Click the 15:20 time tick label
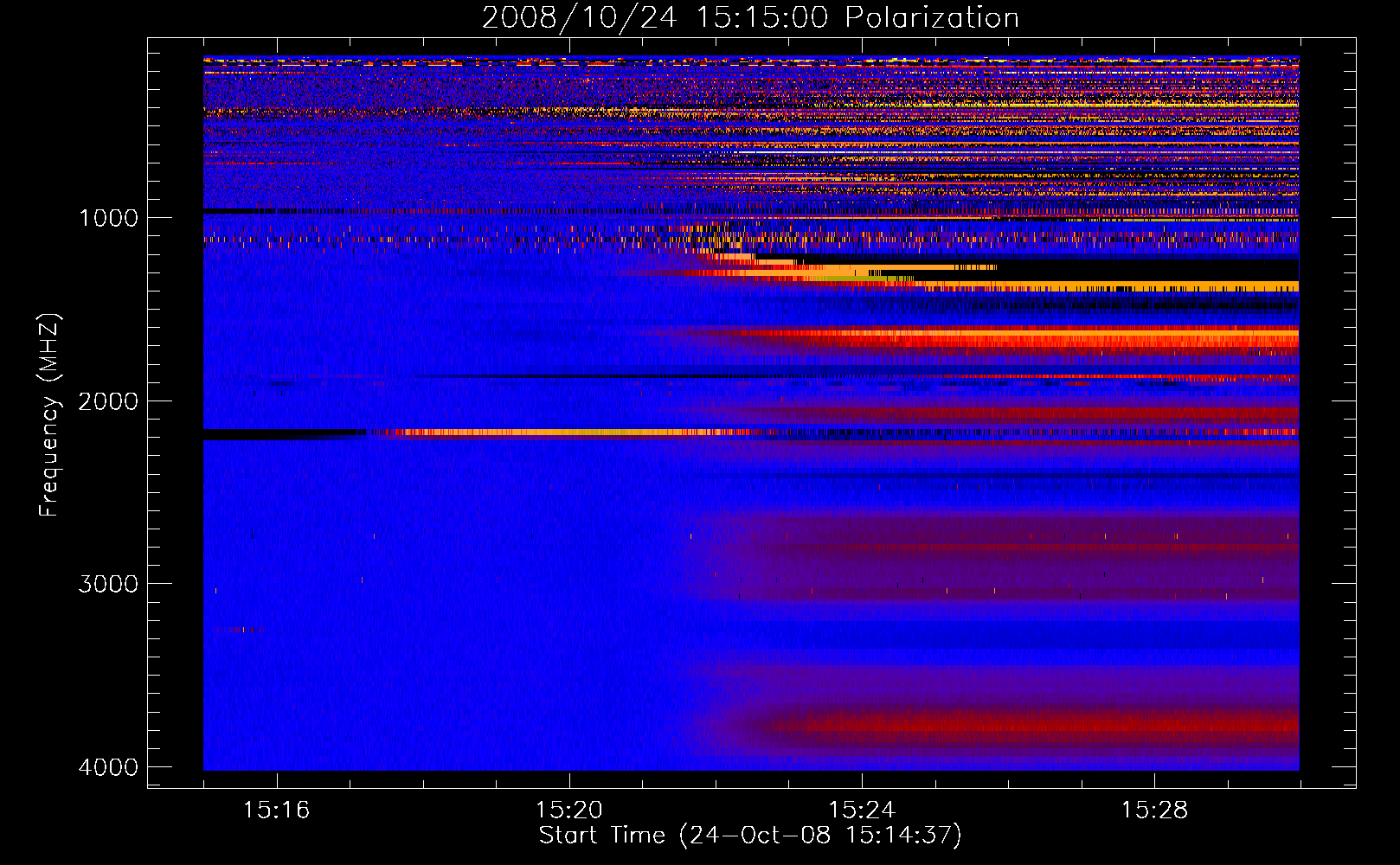Viewport: 1400px width, 865px height. [568, 811]
